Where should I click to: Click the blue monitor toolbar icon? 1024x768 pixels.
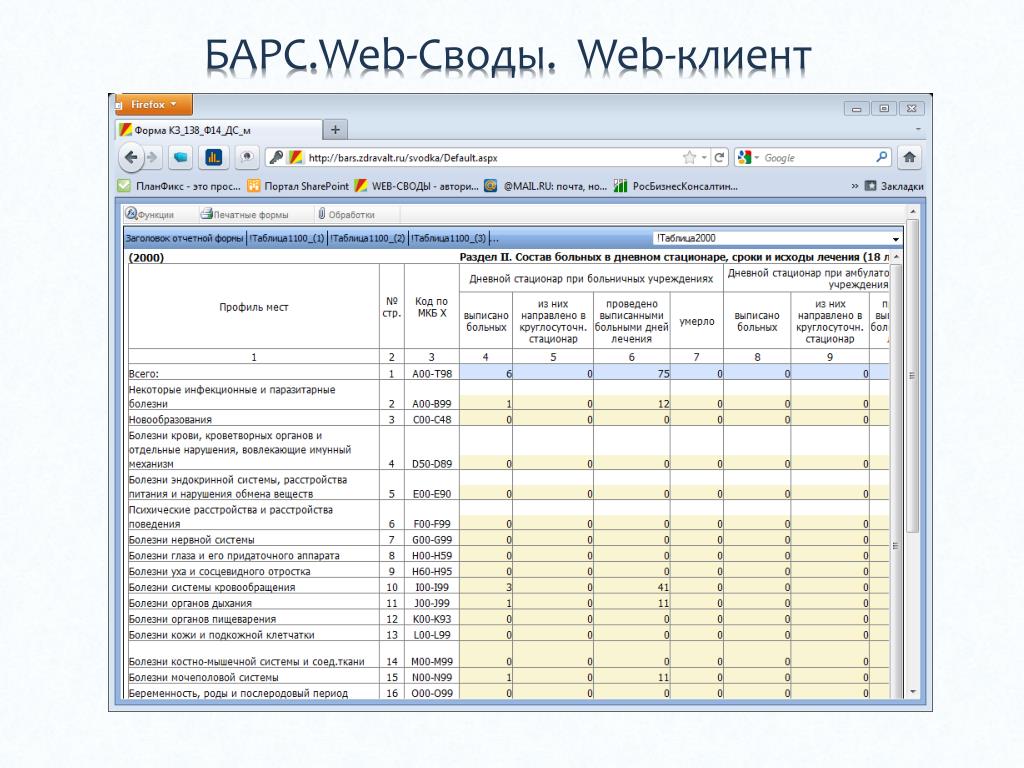coord(180,157)
